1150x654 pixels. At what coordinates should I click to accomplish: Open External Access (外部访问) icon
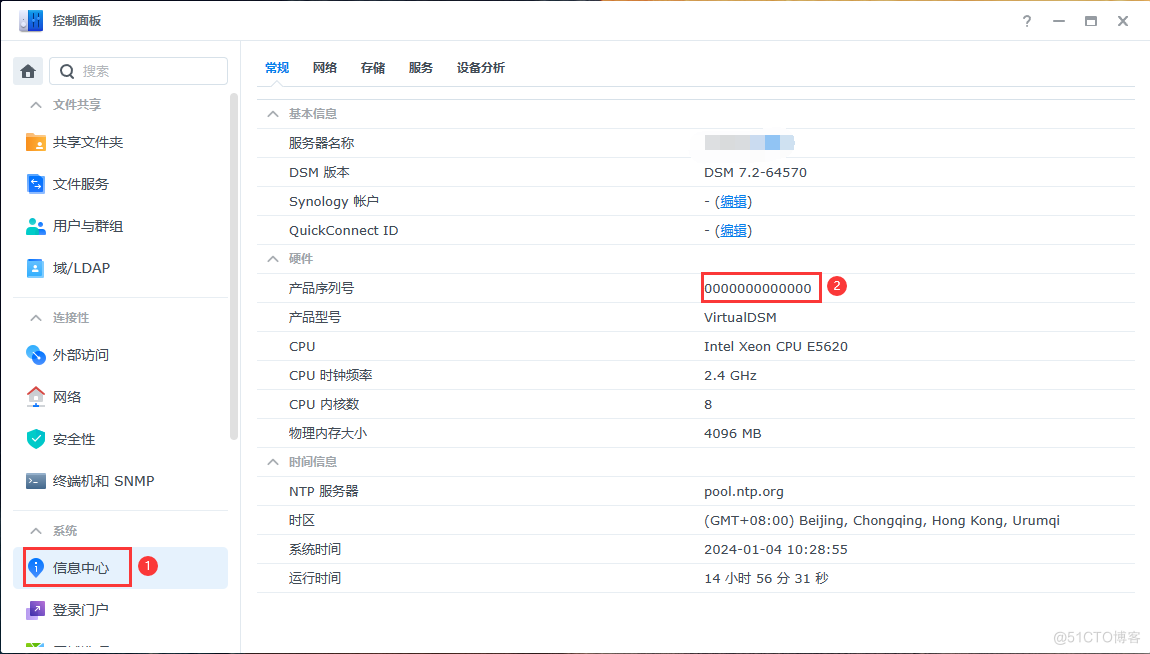35,355
